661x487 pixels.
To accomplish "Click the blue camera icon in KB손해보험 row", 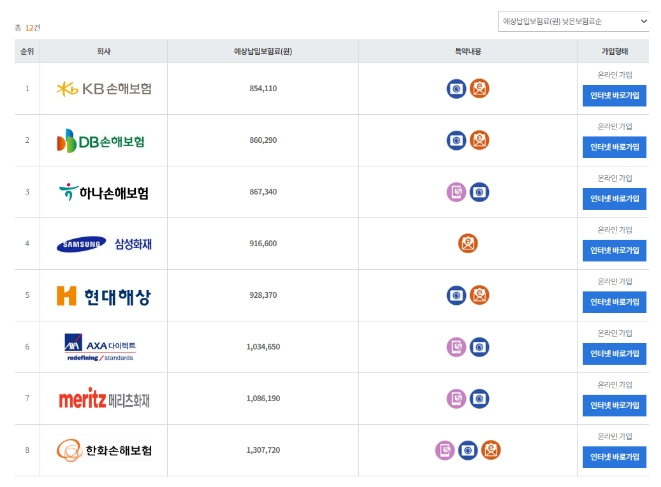I will click(x=456, y=89).
